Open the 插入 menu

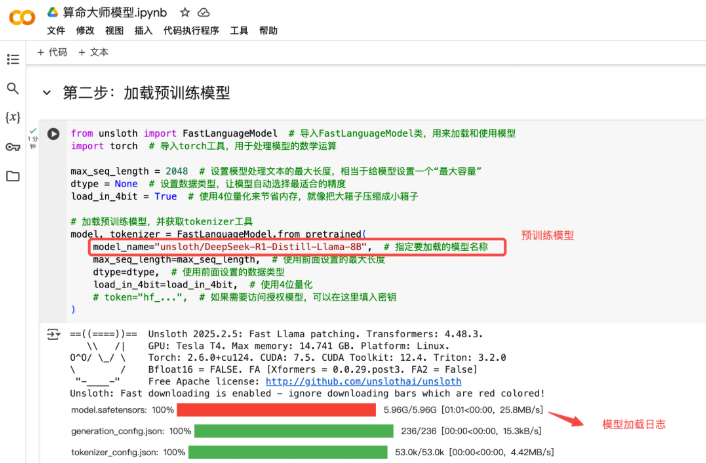coord(144,31)
